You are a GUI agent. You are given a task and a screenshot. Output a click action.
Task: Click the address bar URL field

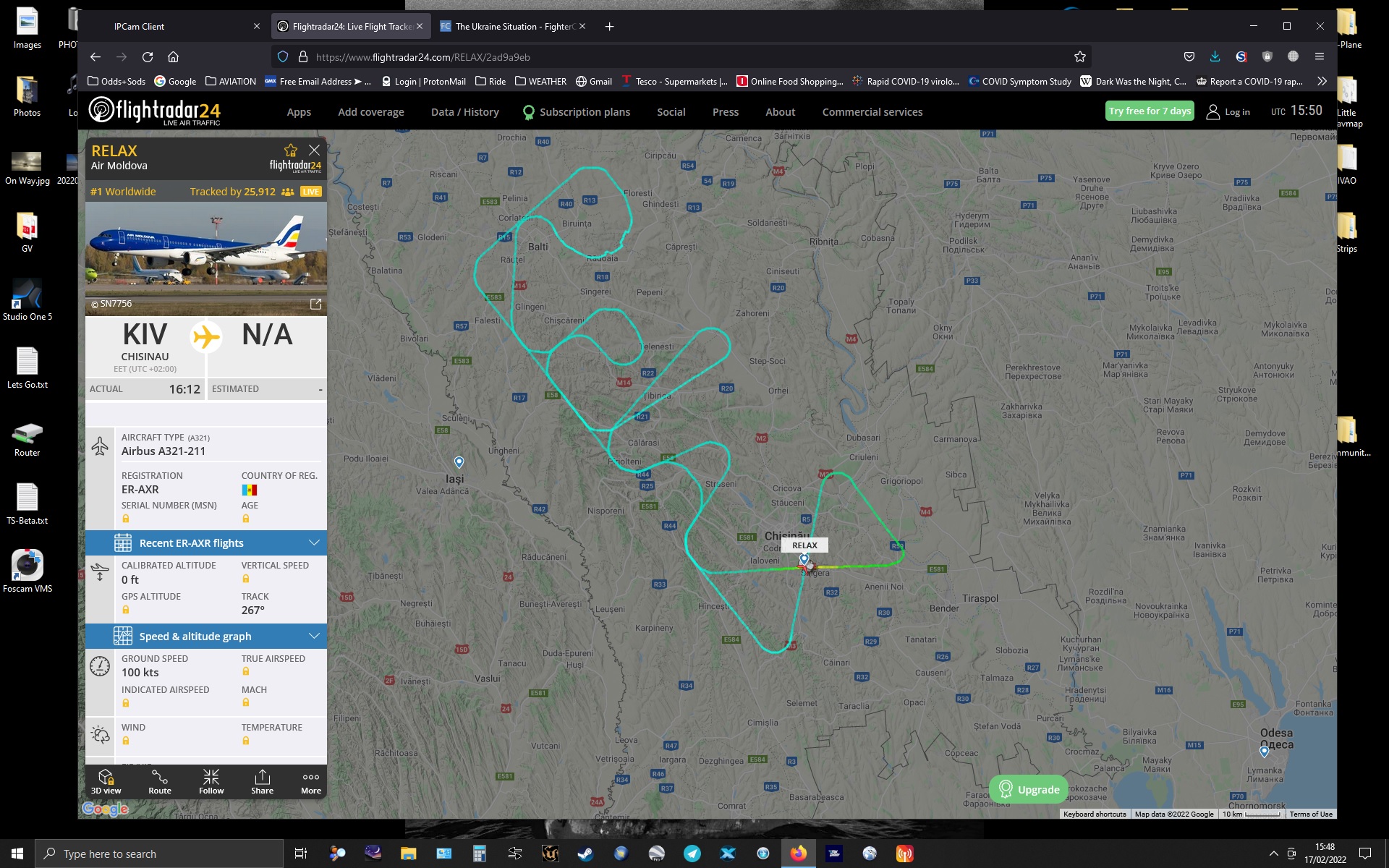coord(680,57)
